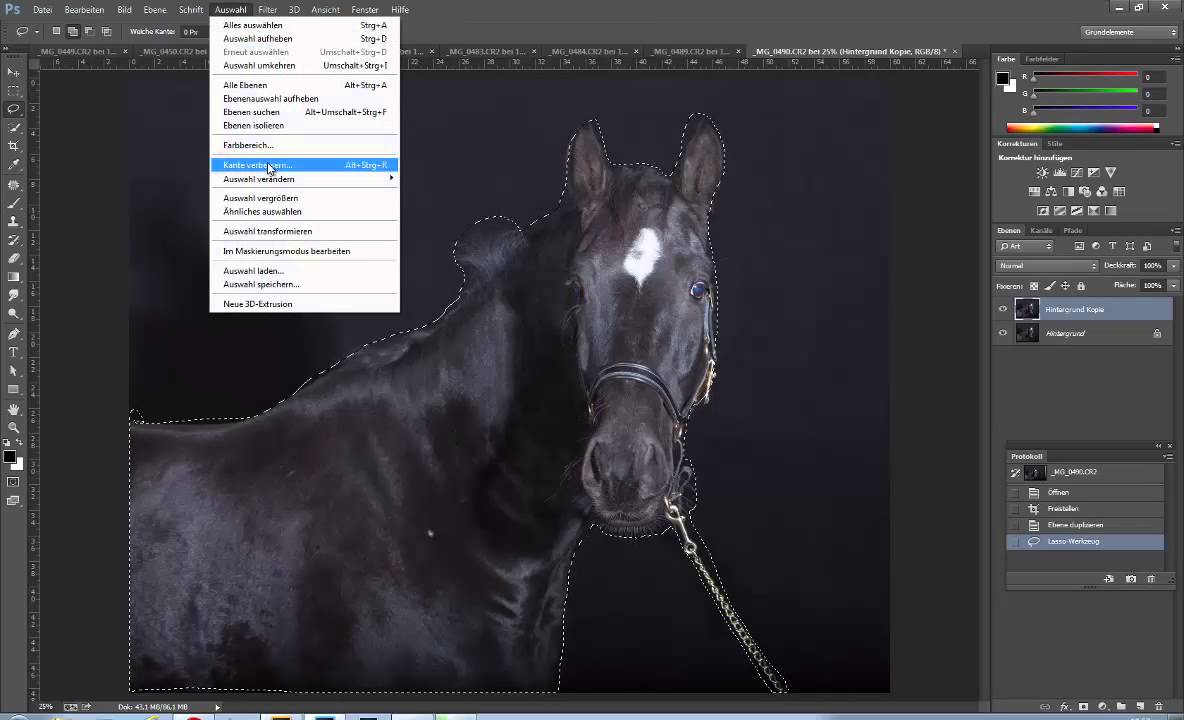
Task: Choose Farbbereich menu entry
Action: [x=304, y=145]
